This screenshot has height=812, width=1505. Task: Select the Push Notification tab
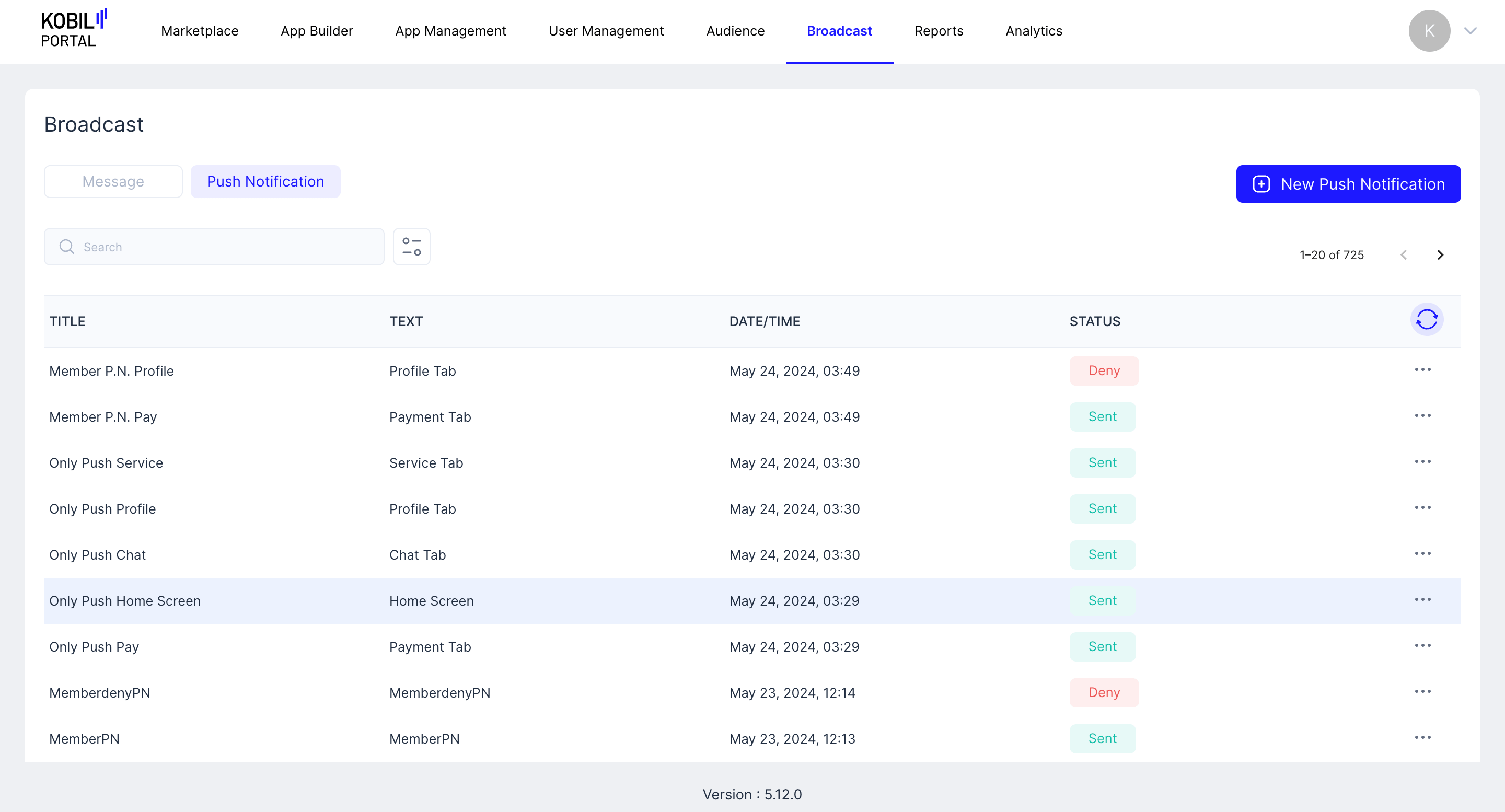tap(265, 182)
